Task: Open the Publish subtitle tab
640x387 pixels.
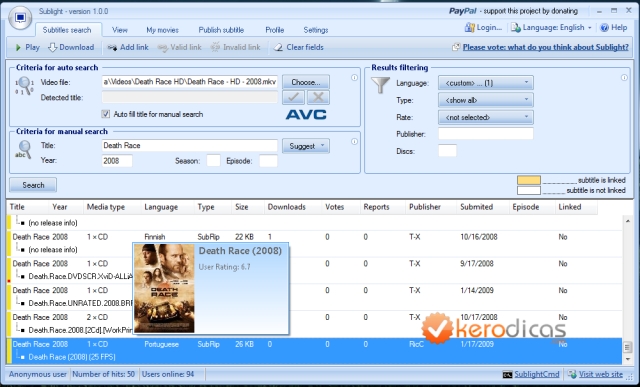Action: pos(221,30)
